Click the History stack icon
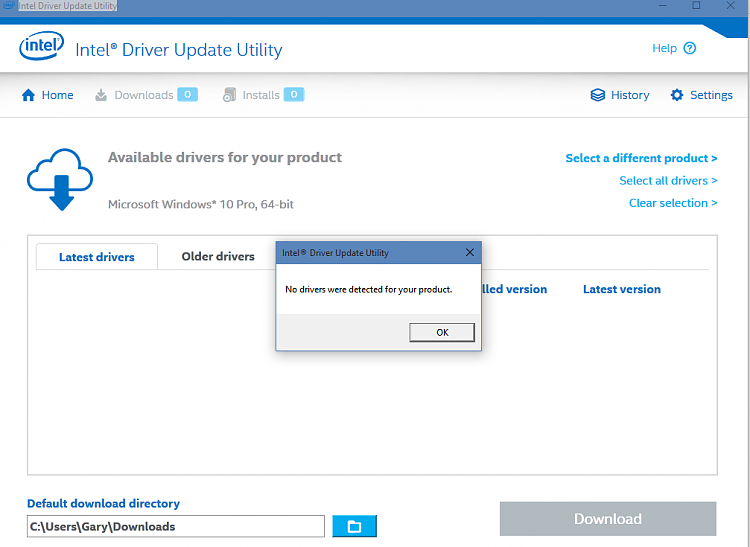 tap(598, 95)
